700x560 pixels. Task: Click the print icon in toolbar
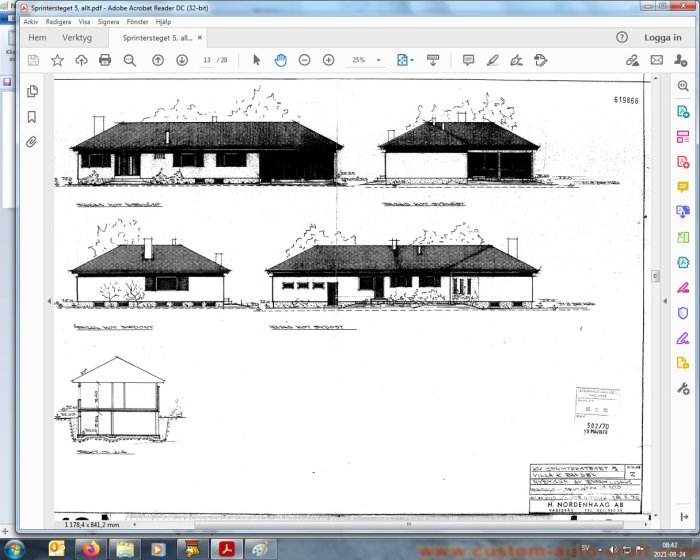(x=105, y=60)
